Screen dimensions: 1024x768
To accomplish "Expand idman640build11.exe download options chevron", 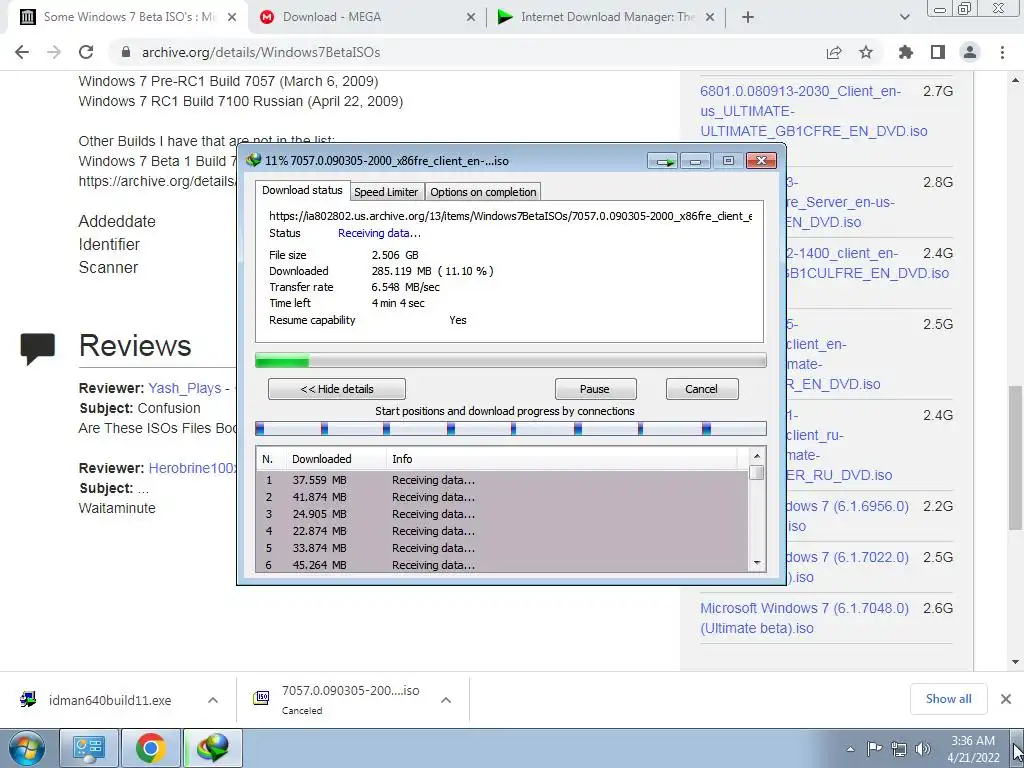I will pyautogui.click(x=213, y=700).
